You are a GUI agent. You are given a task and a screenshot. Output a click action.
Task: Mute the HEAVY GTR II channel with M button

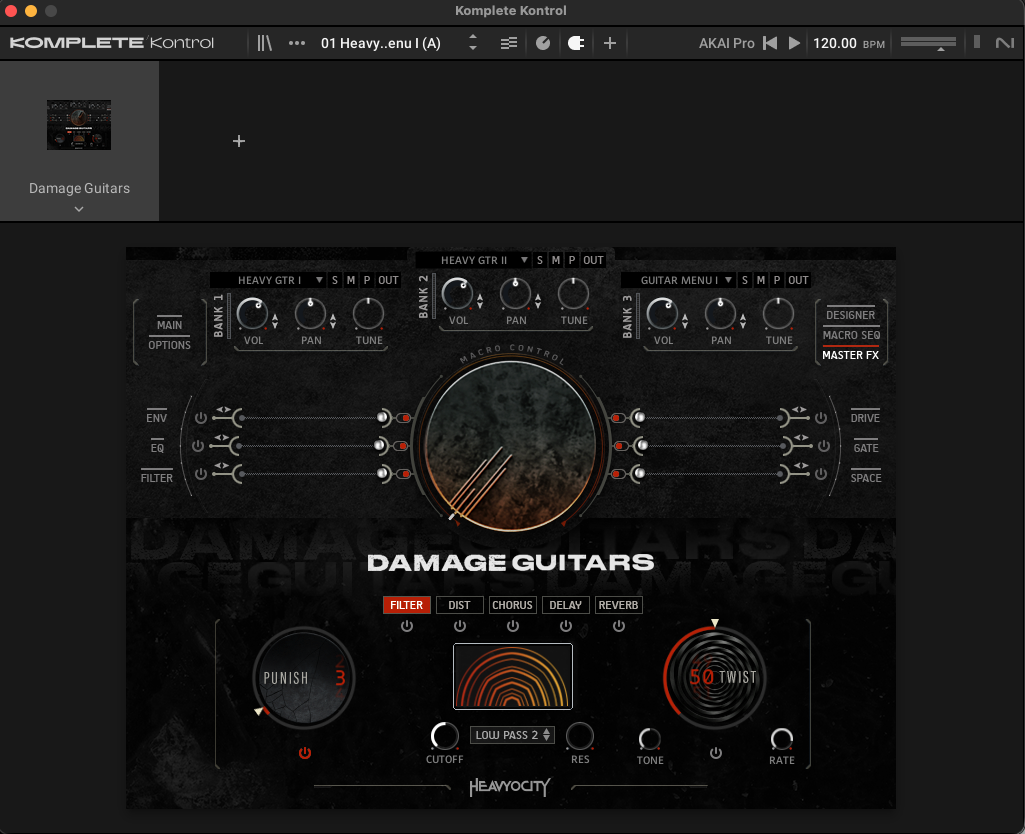pyautogui.click(x=555, y=259)
